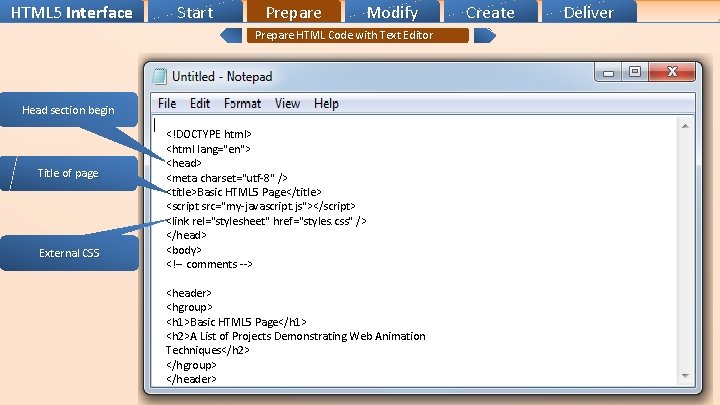
Task: Switch to the Prepare tab
Action: [x=293, y=11]
